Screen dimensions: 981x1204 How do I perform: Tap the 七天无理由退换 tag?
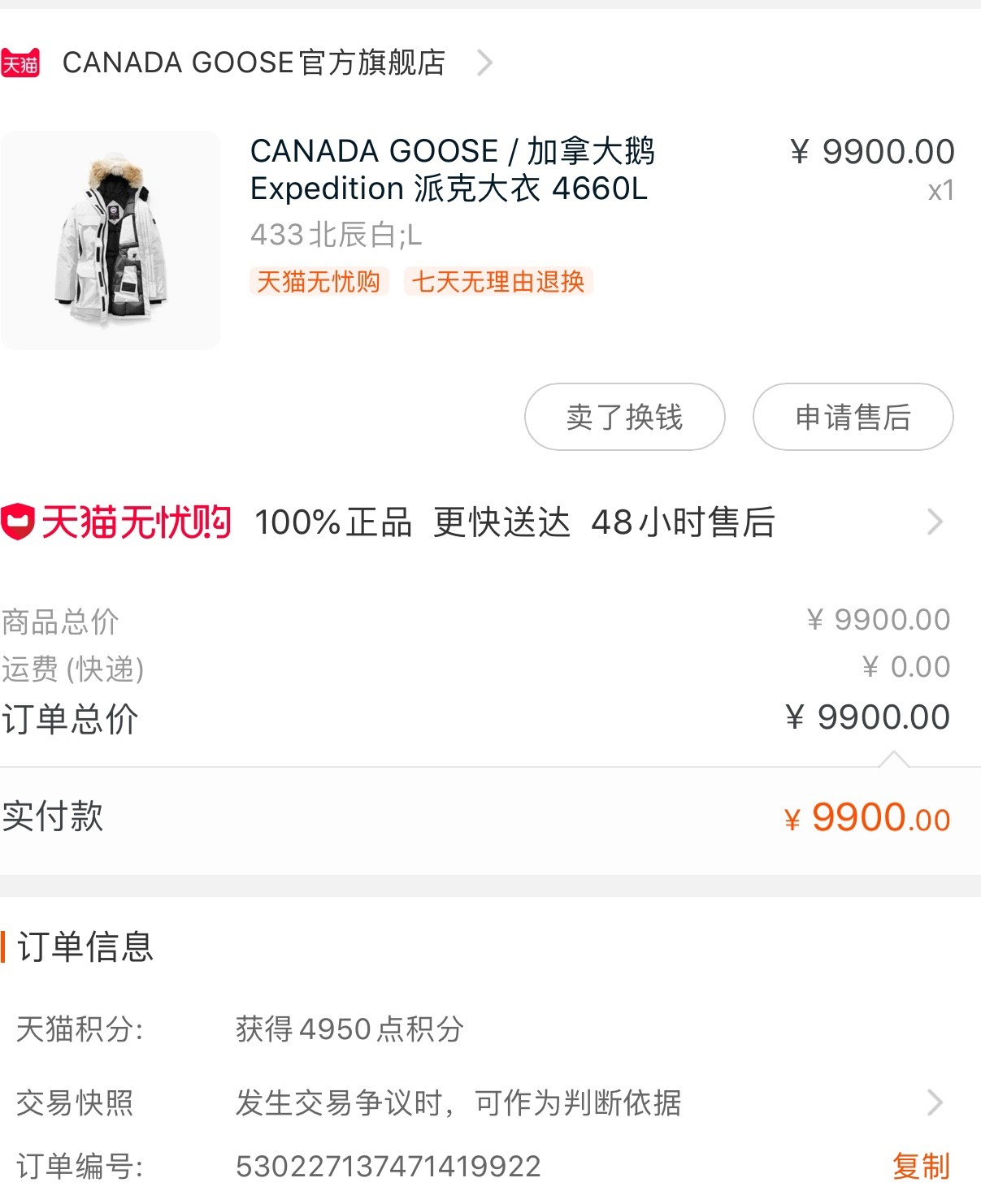tap(498, 282)
